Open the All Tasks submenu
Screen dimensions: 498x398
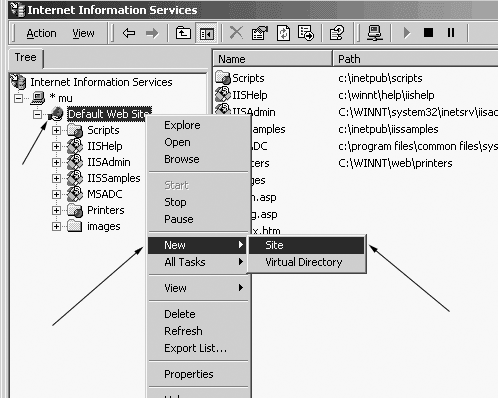tap(197, 262)
